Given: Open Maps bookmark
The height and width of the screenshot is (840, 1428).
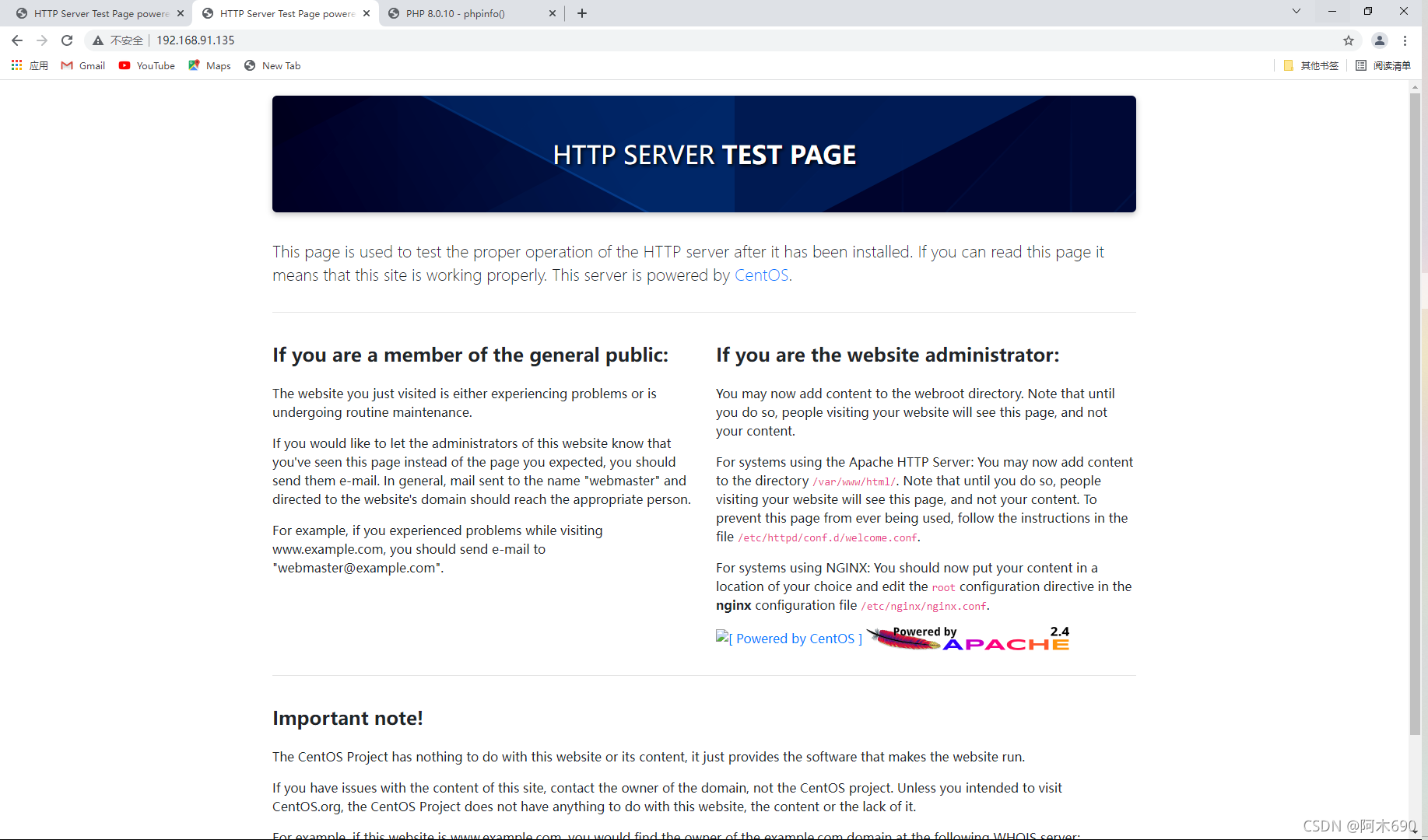Looking at the screenshot, I should pos(209,65).
